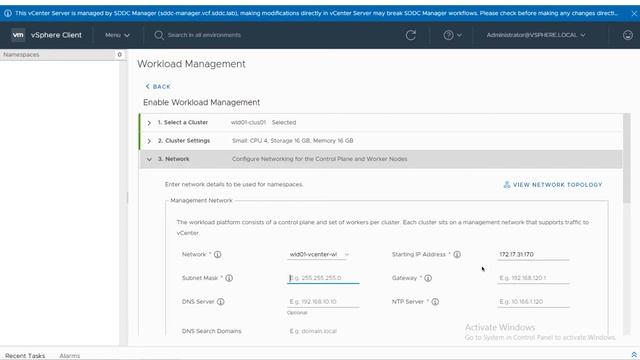This screenshot has height=360, width=640.
Task: Open the Menu dropdown
Action: tap(117, 35)
